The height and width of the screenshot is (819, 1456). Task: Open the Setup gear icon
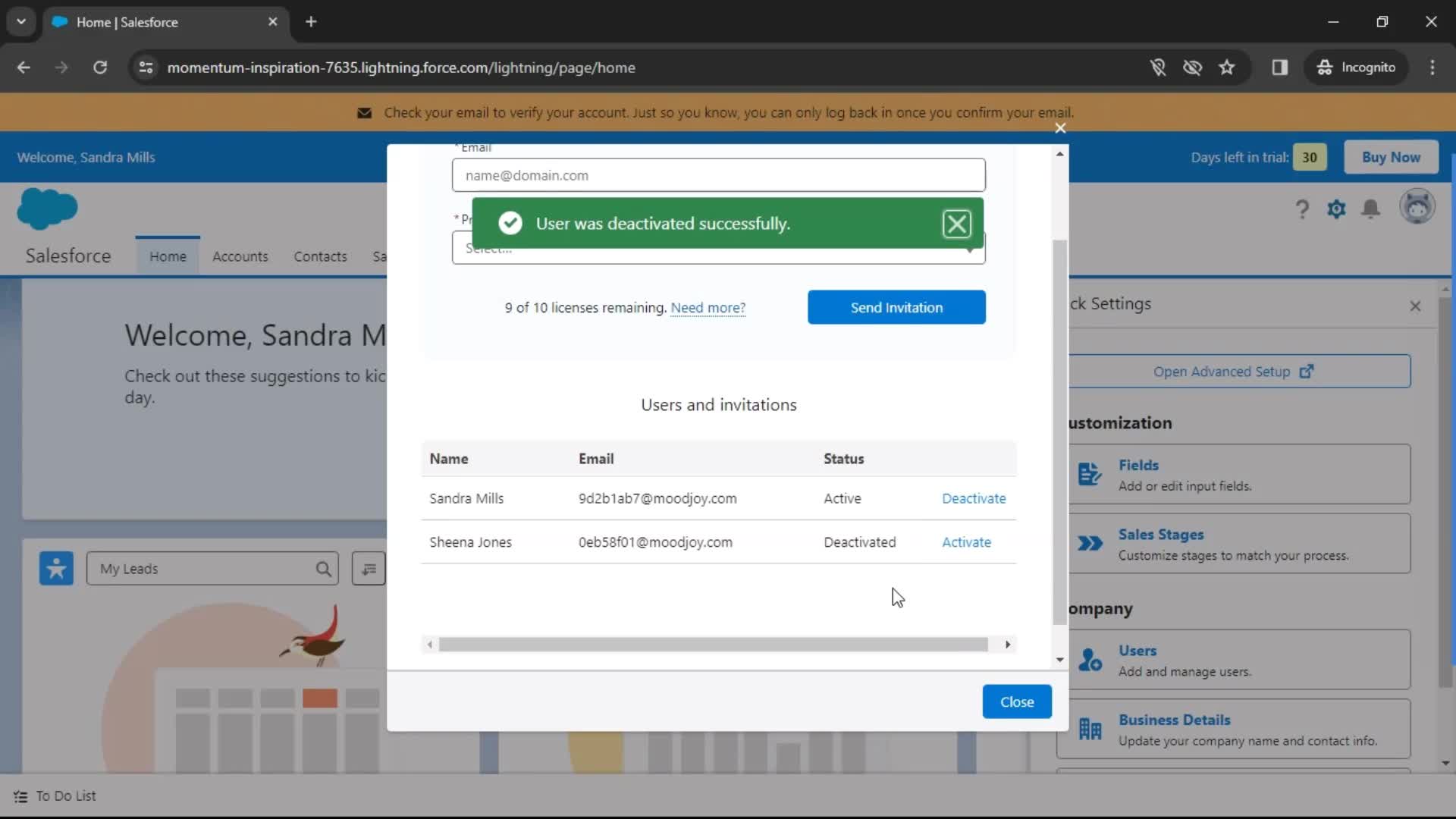[1336, 209]
